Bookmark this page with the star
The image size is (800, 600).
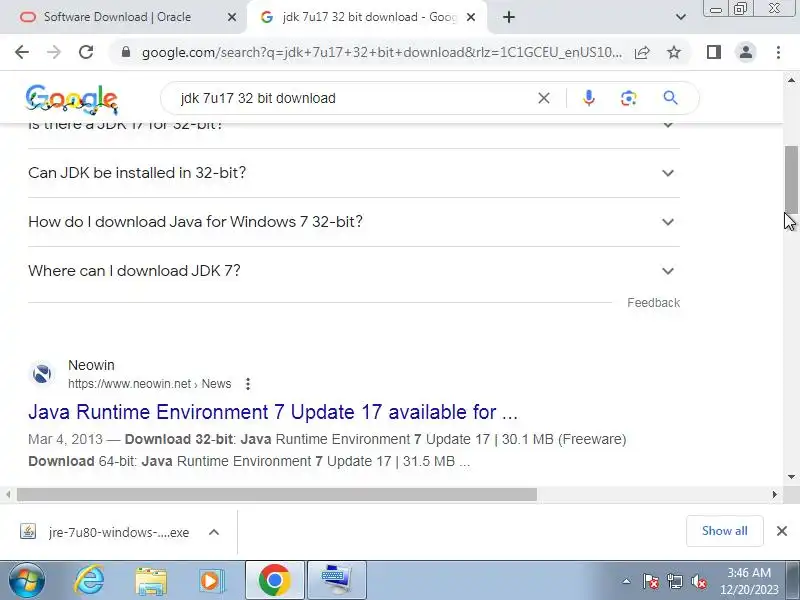click(x=674, y=52)
